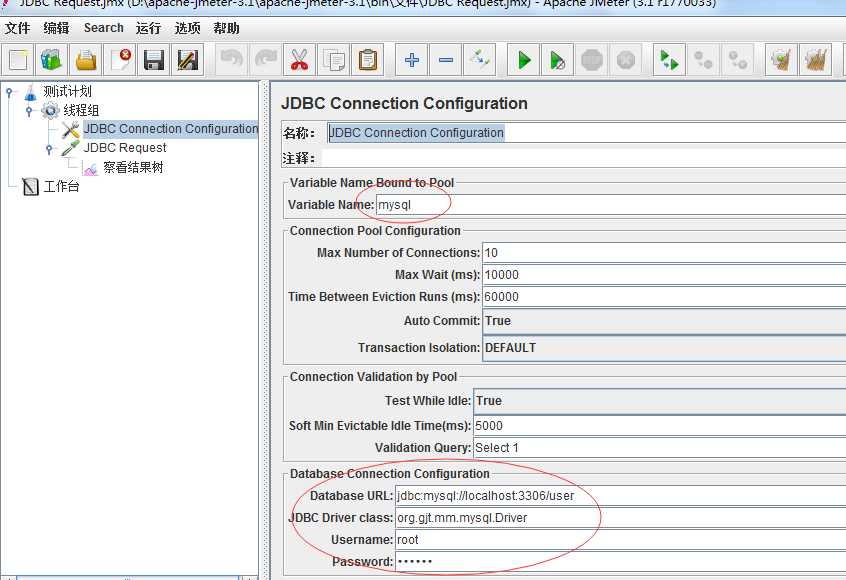Click the Stop test icon

592,60
